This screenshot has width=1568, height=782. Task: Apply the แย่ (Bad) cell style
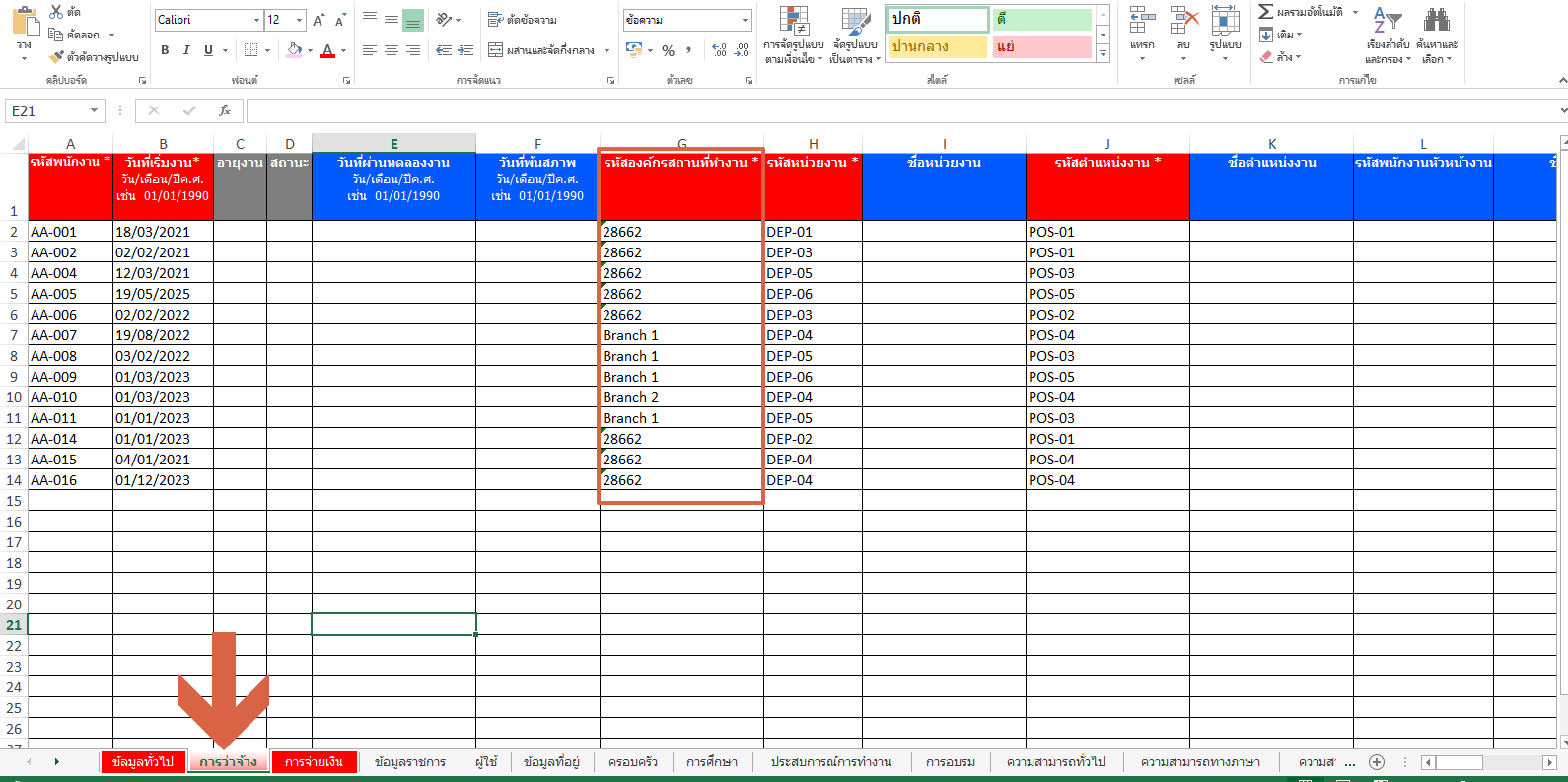[1042, 46]
